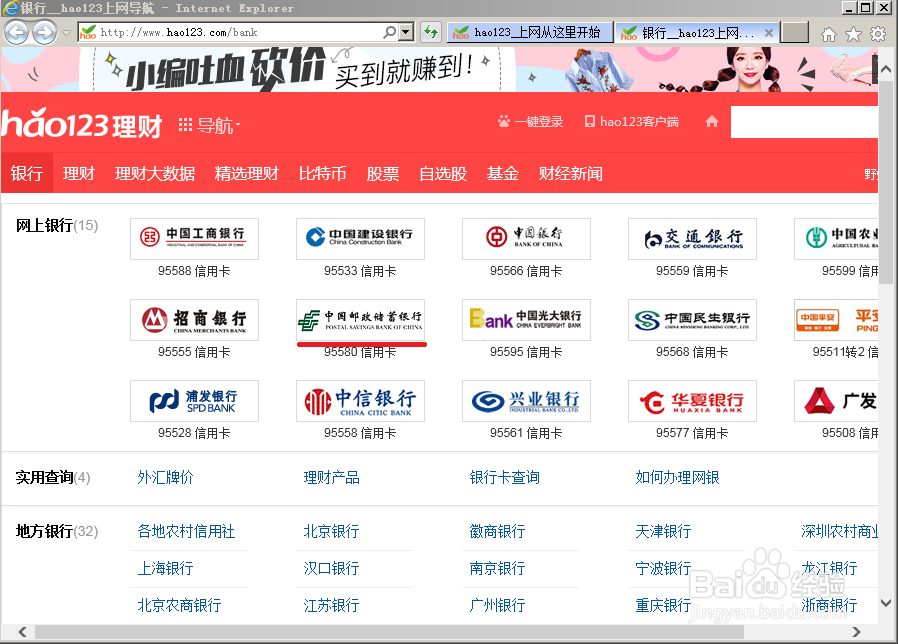Open the 中国银行 Bank of China logo
Viewport: 898px width, 644px height.
526,238
